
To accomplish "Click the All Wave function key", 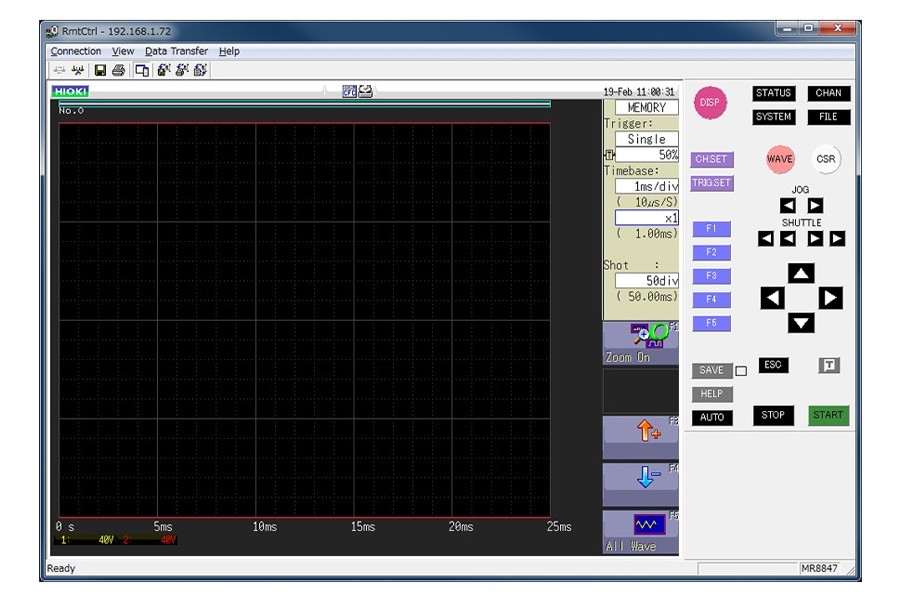I will coord(641,532).
